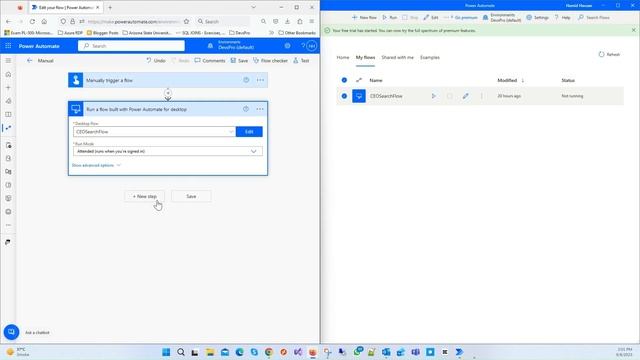The image size is (640, 360).
Task: Switch to the Home tab
Action: click(343, 58)
